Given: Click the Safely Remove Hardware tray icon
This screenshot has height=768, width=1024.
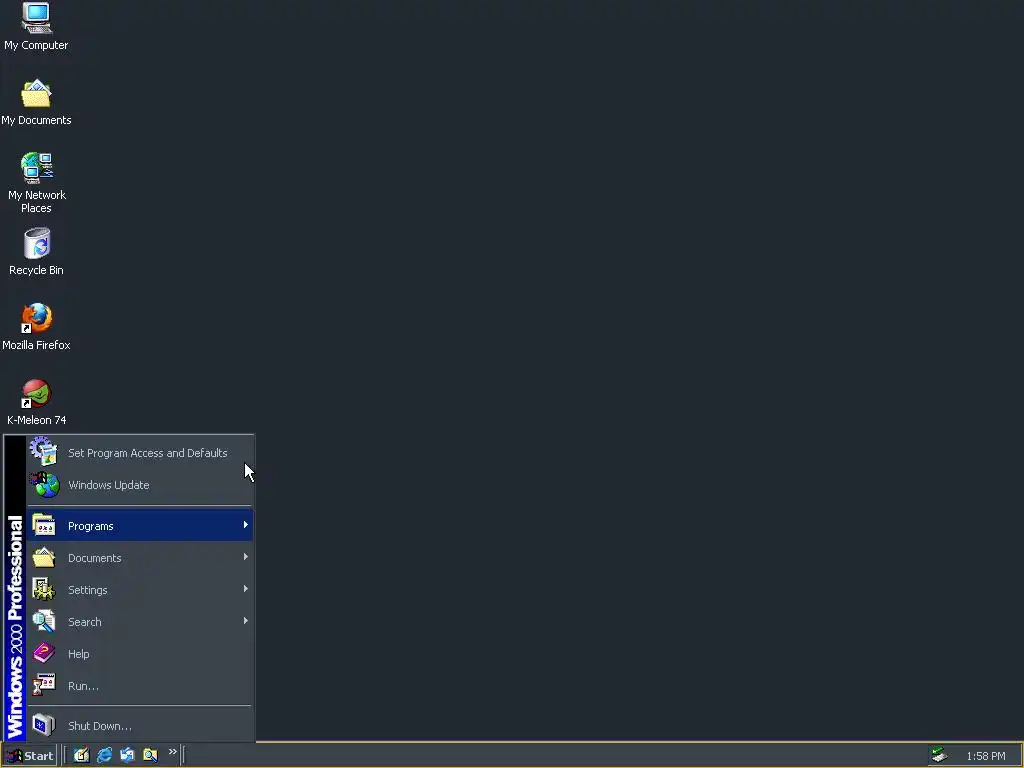Looking at the screenshot, I should pyautogui.click(x=939, y=755).
